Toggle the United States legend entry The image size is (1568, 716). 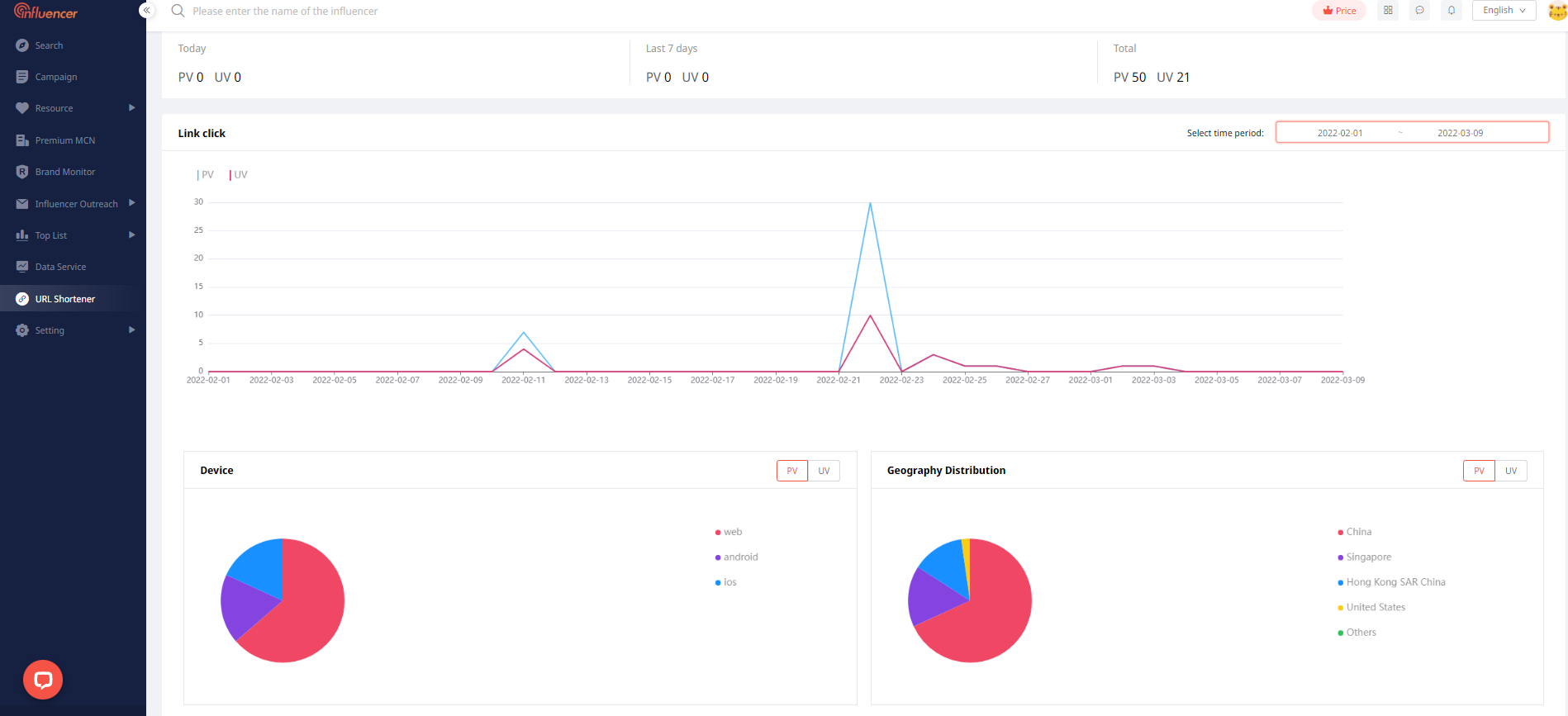coord(1371,607)
